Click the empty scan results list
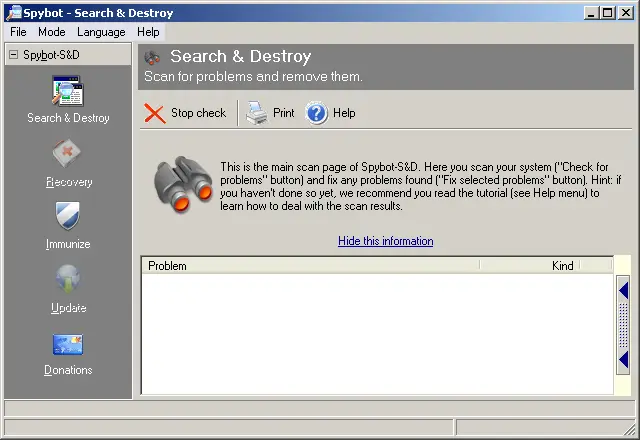 [x=377, y=333]
